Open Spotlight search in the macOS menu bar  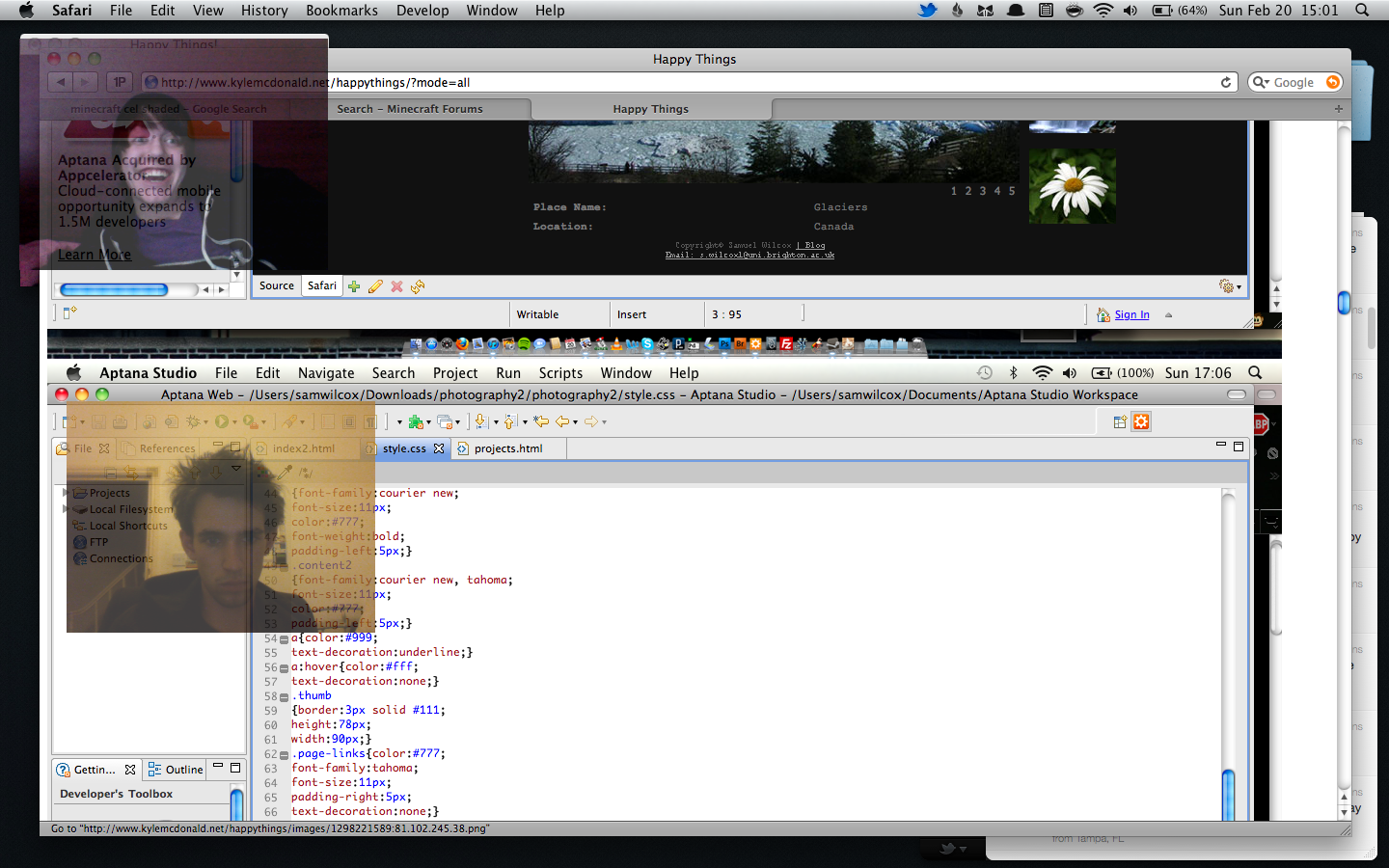point(1362,11)
